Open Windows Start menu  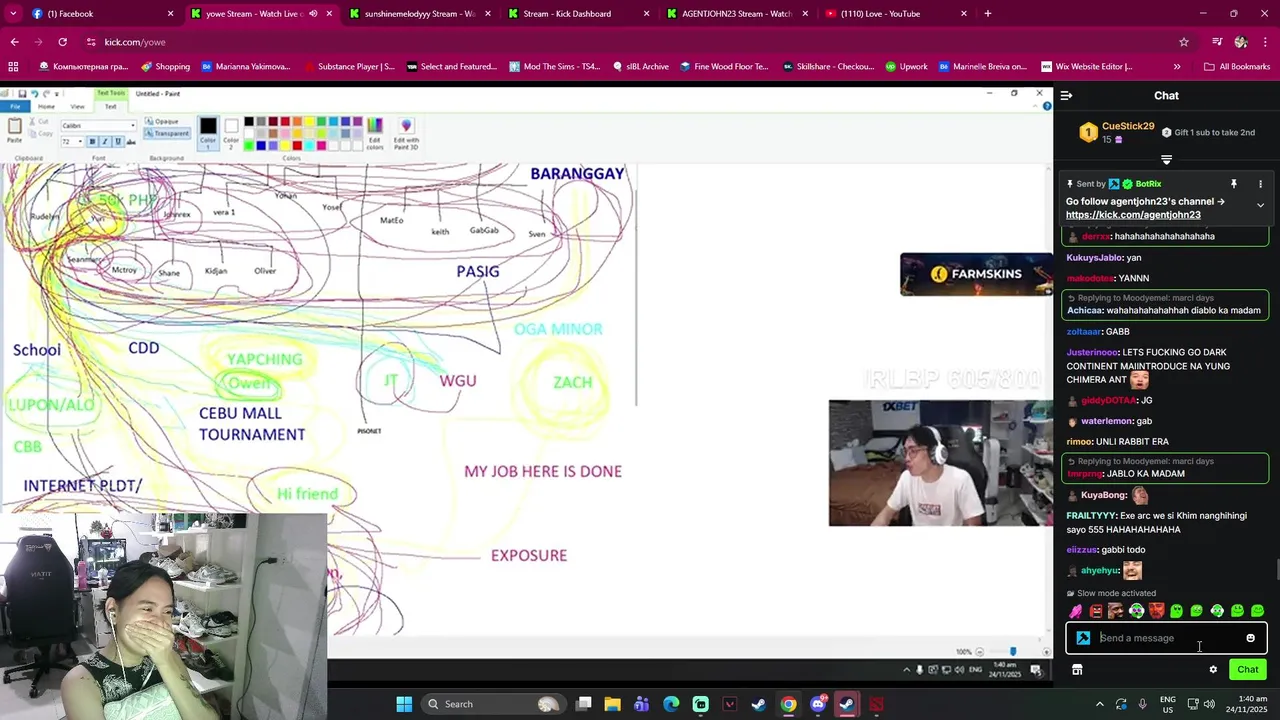(x=404, y=704)
